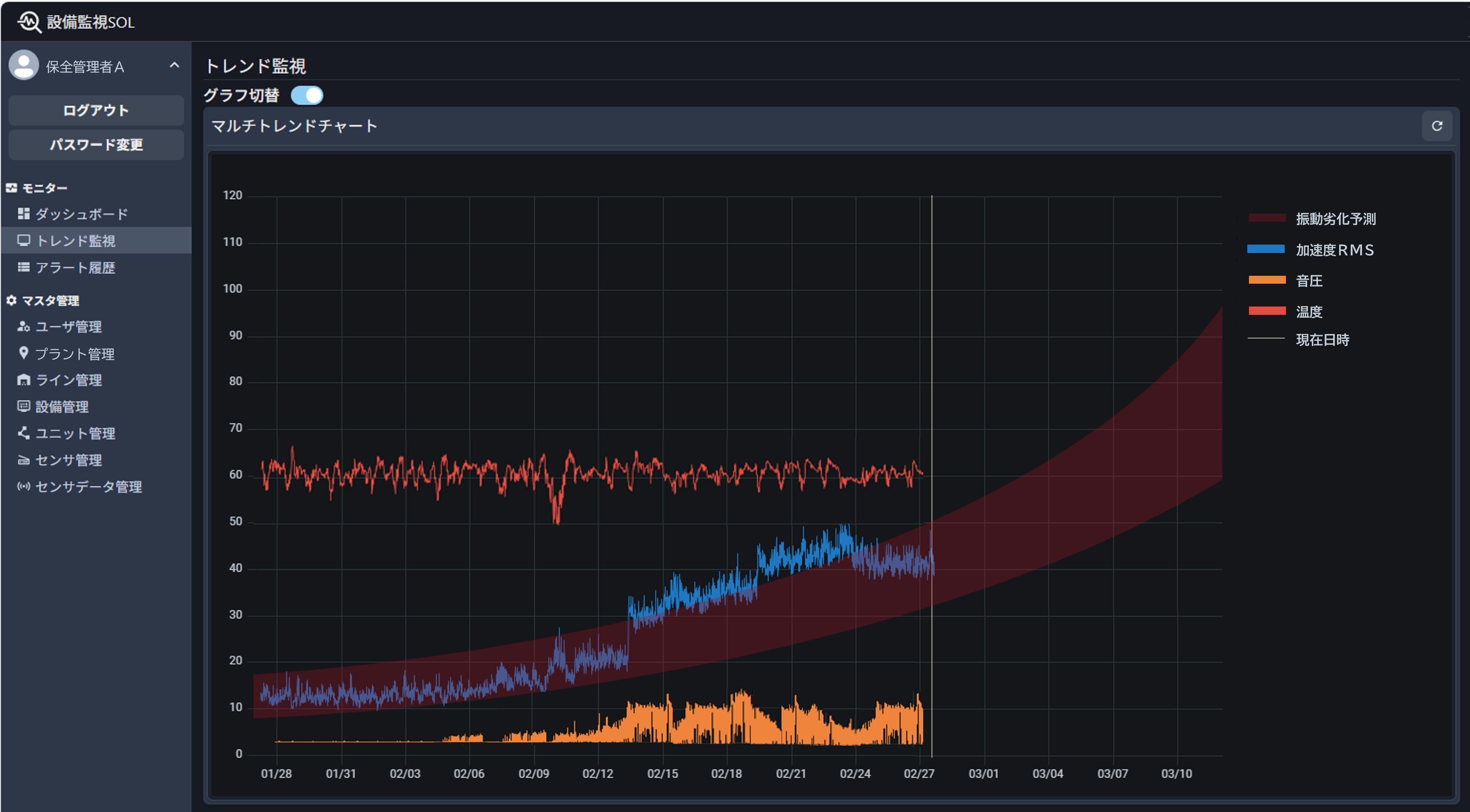Open the ユーザ管理 menu item
This screenshot has width=1470, height=812.
(x=69, y=327)
